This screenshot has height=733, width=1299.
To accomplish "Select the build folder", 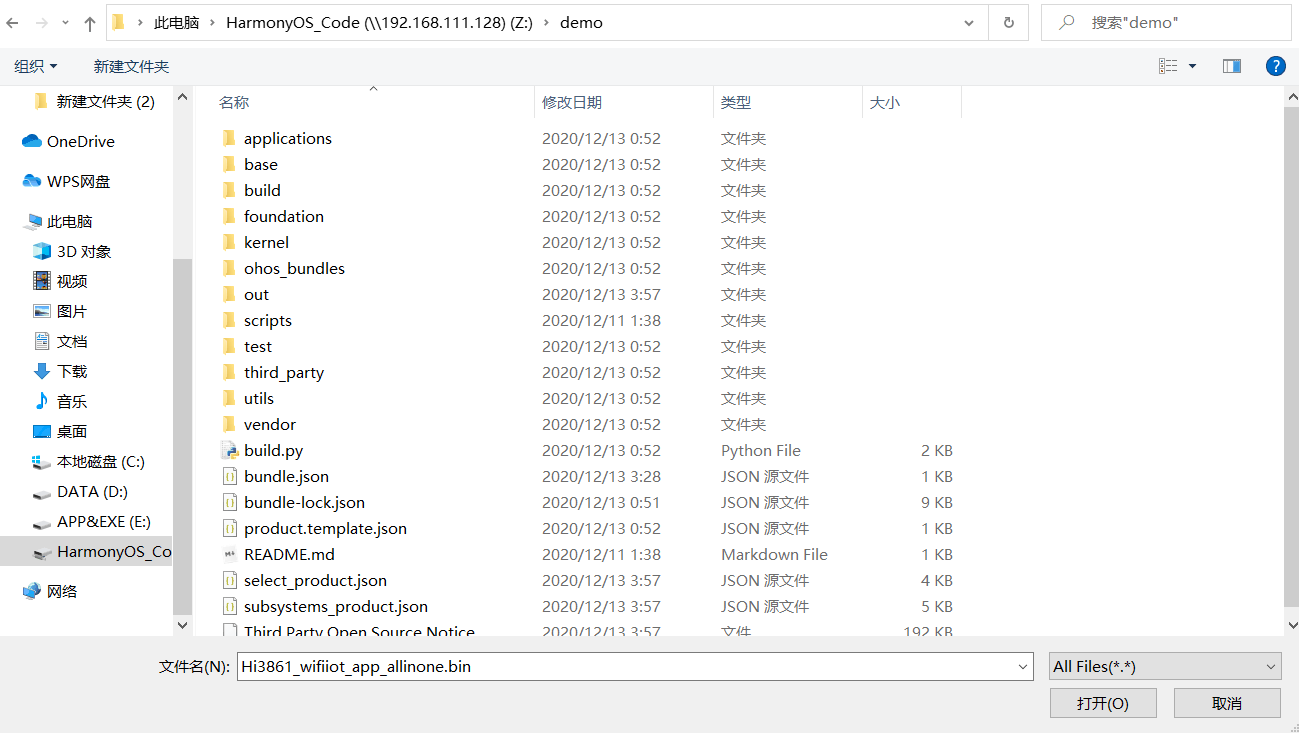I will (x=262, y=191).
